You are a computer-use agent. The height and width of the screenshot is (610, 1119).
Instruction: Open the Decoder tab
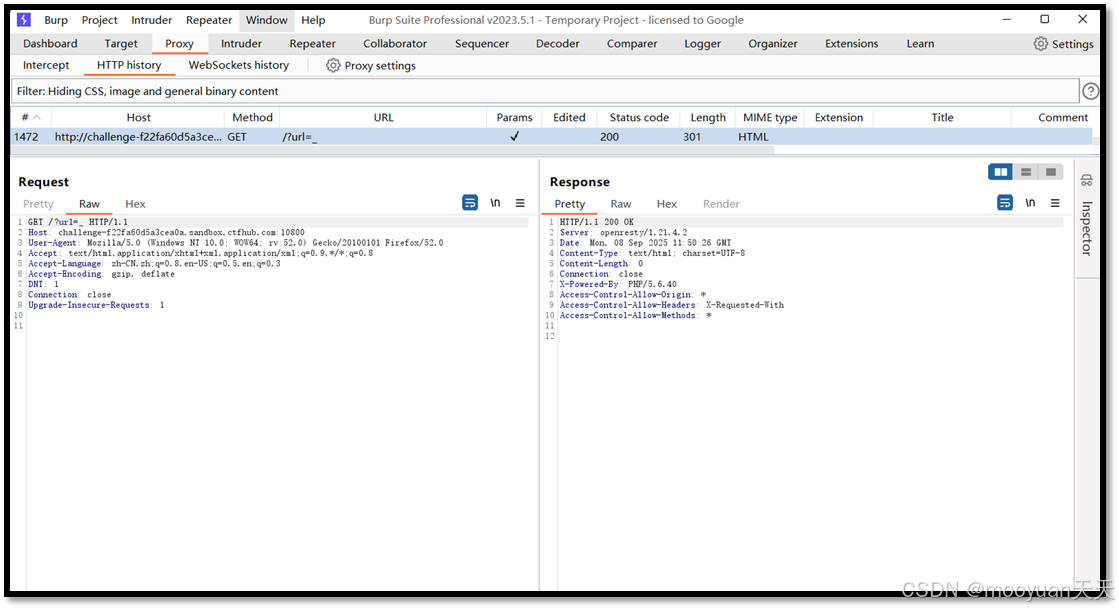[x=557, y=44]
